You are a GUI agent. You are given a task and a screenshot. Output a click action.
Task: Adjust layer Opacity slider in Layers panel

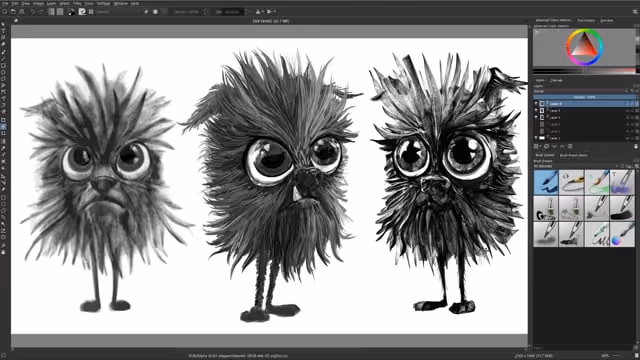(x=584, y=97)
